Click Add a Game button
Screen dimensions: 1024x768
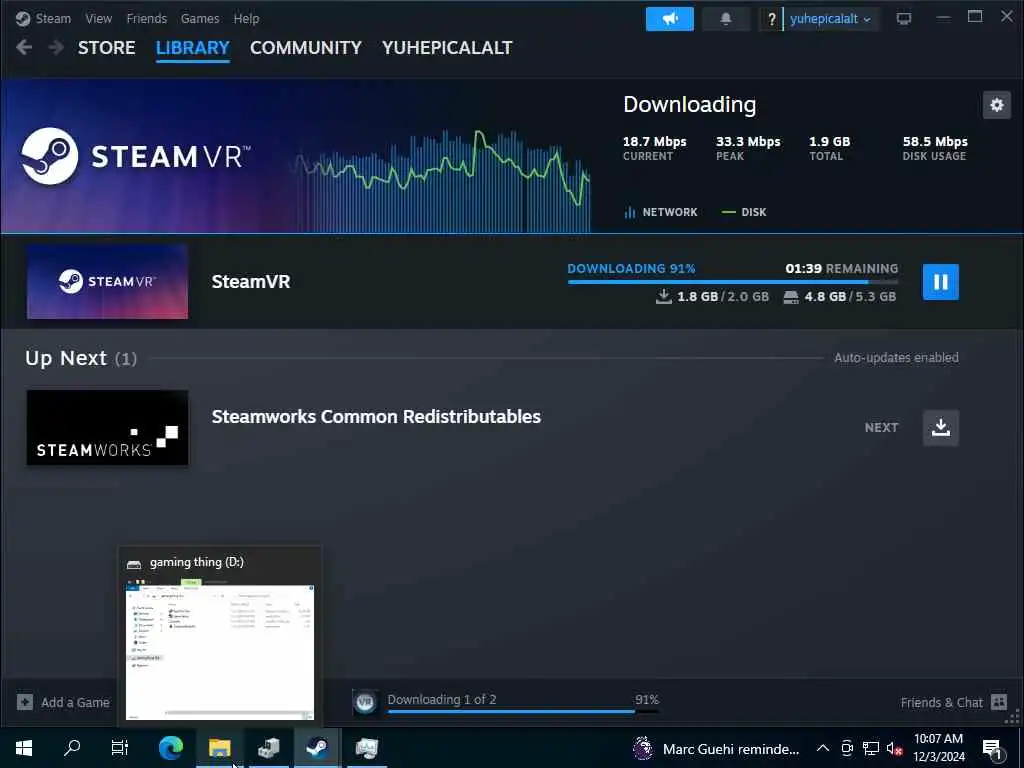[x=63, y=703]
